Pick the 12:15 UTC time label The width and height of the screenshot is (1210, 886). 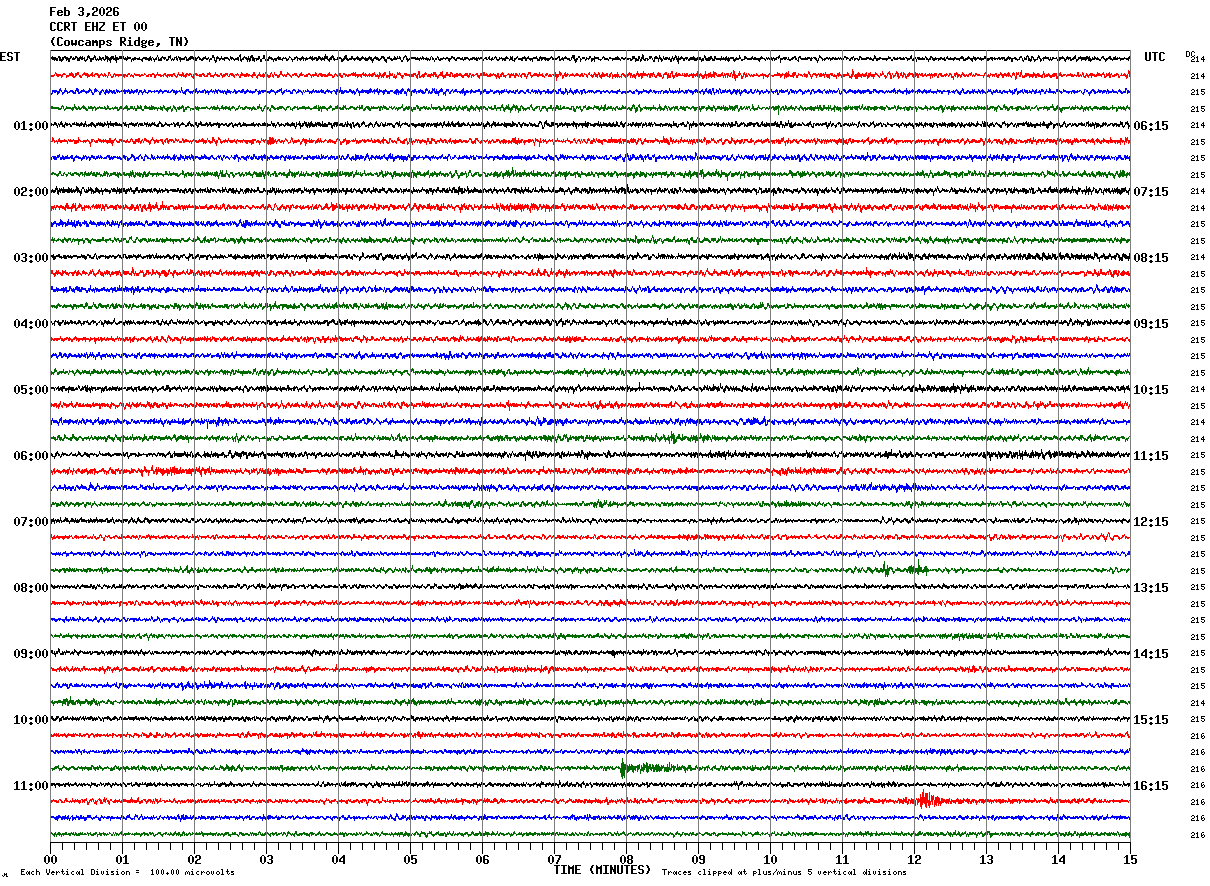tap(1151, 522)
